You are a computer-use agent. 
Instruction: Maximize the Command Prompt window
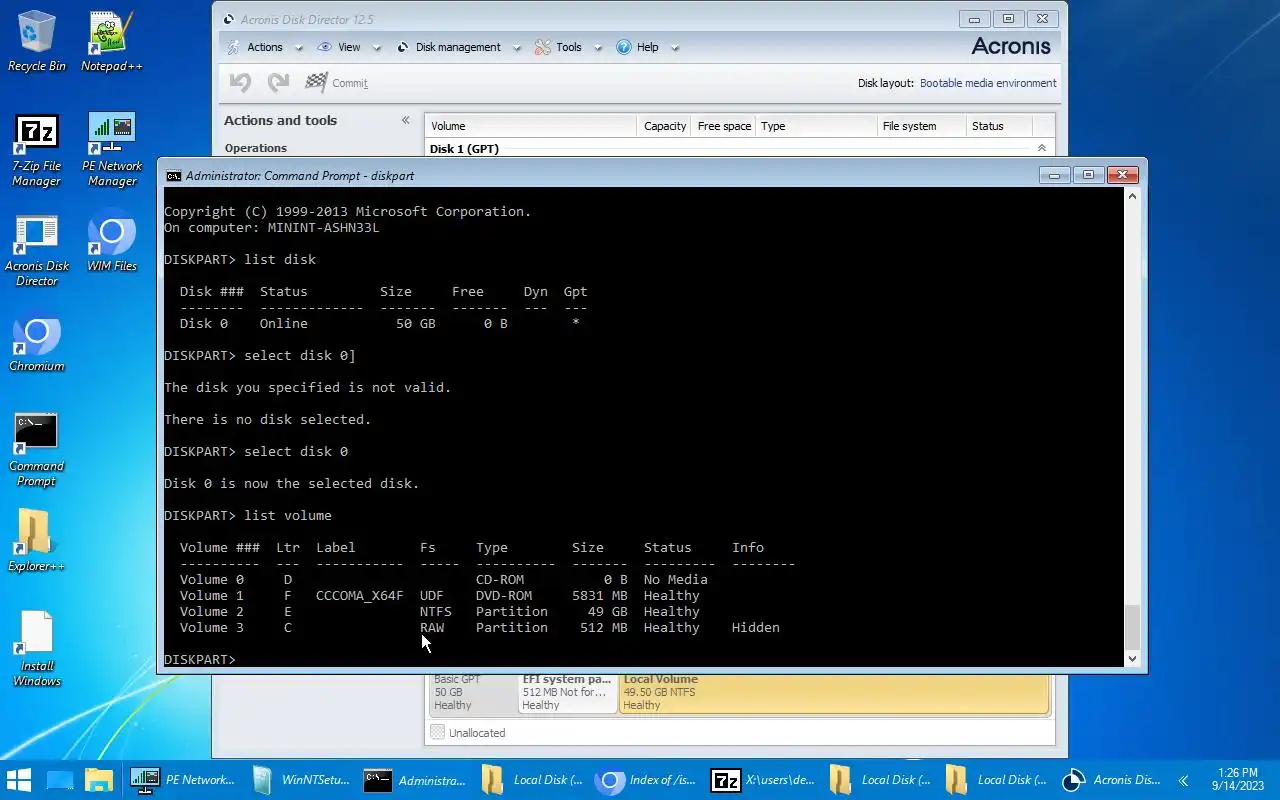pyautogui.click(x=1088, y=175)
